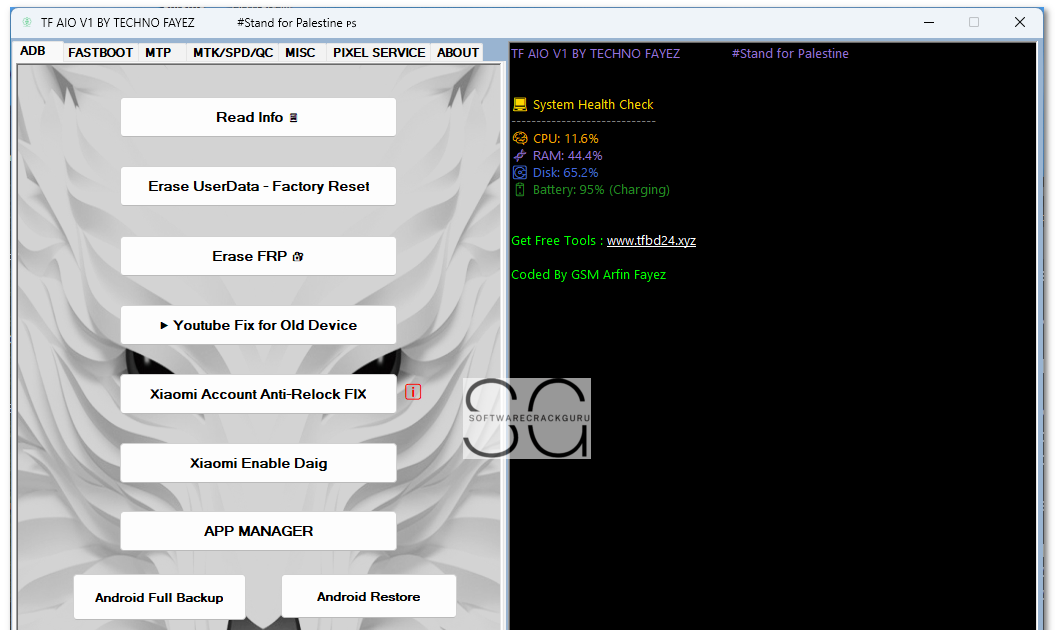Click the red info icon beside Xiaomi Anti-Relock
1055x630 pixels.
pyautogui.click(x=412, y=392)
